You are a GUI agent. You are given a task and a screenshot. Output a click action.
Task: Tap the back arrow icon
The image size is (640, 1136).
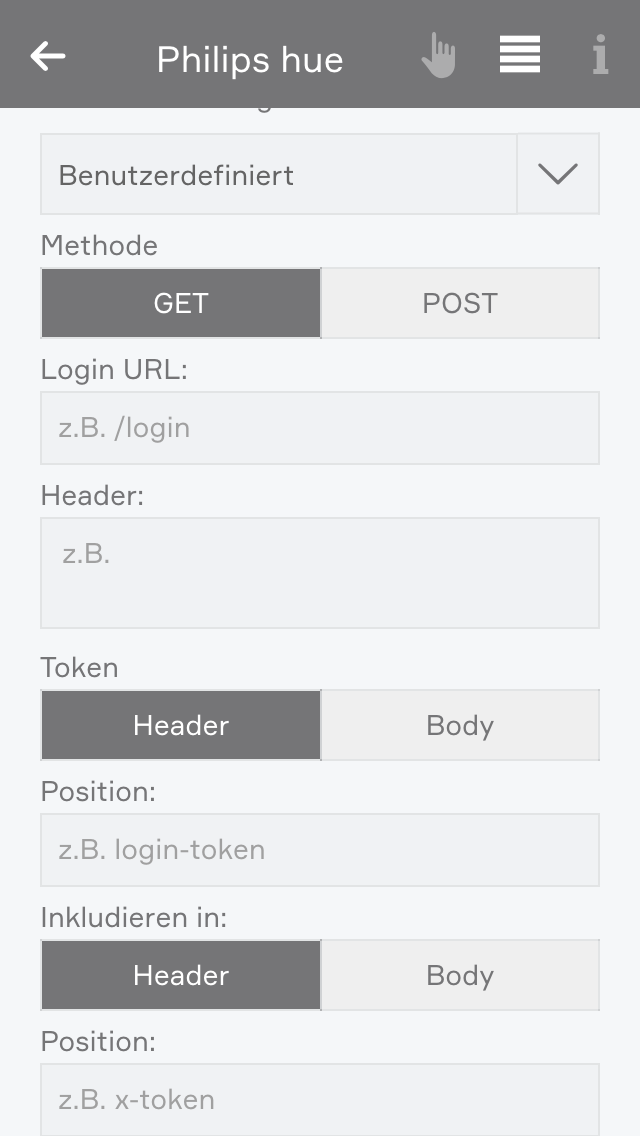[x=48, y=56]
